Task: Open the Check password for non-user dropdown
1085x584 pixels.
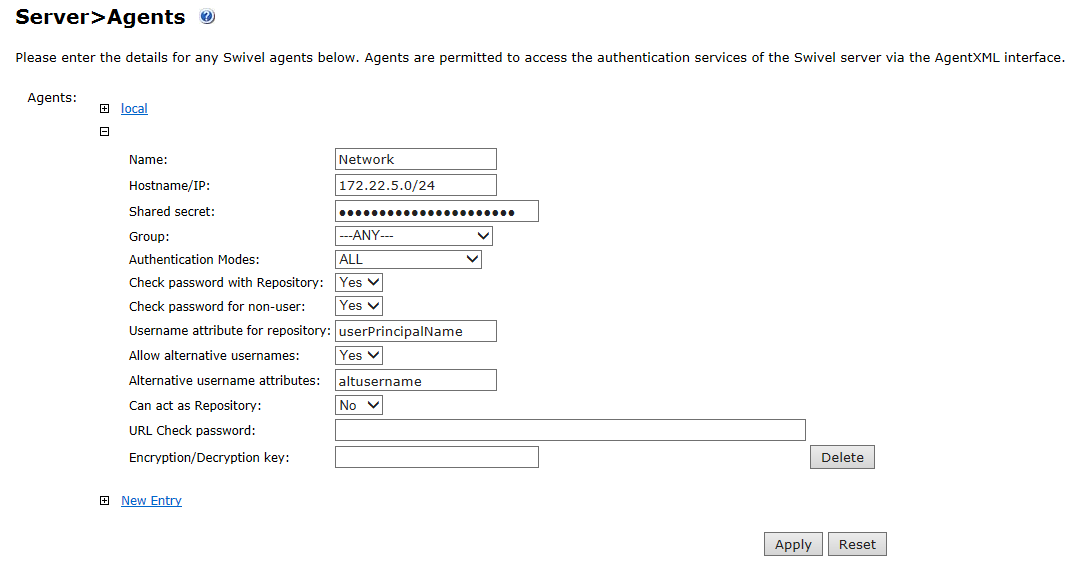Action: pos(358,306)
